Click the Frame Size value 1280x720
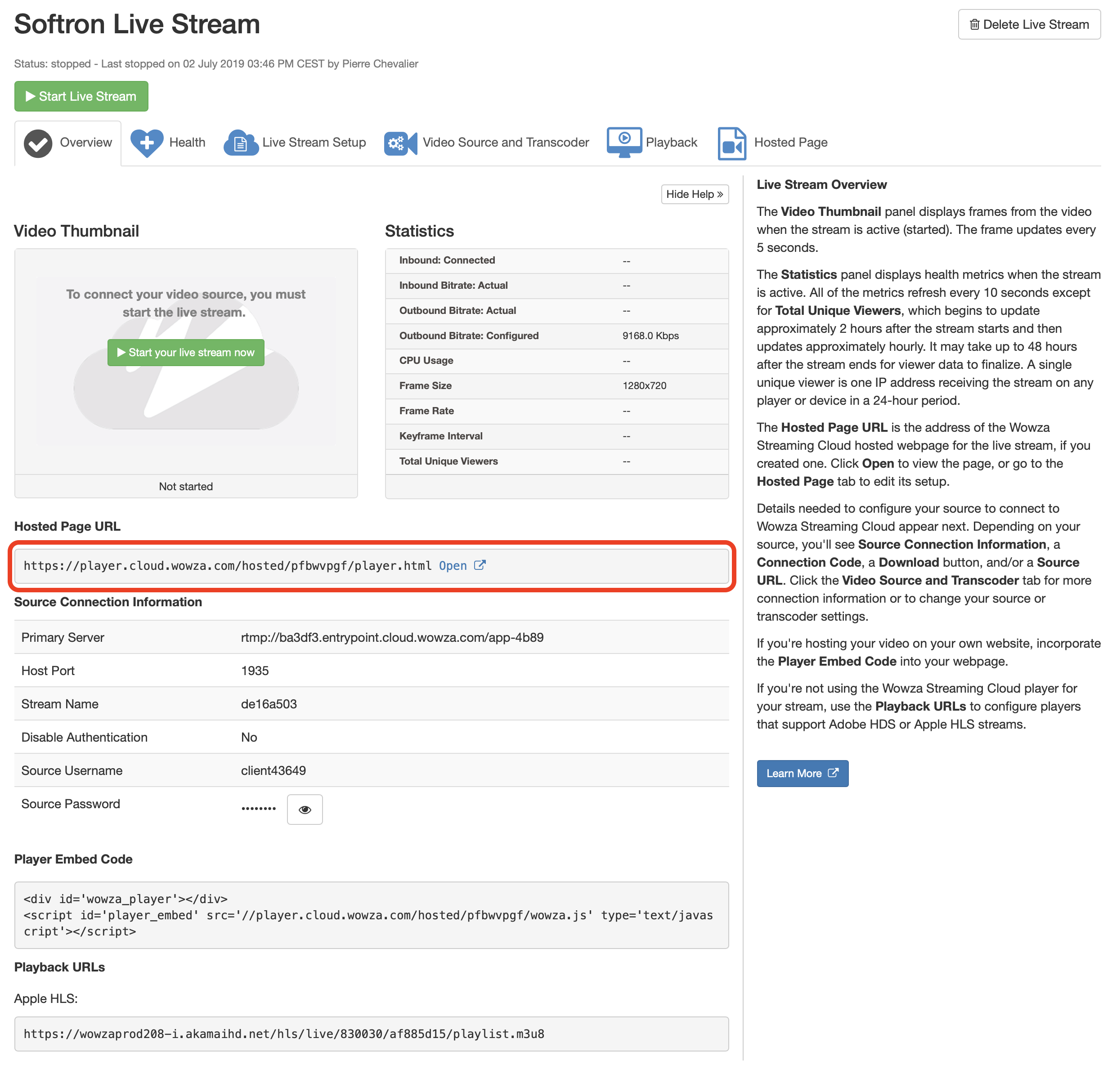Viewport: 1112px width, 1092px height. (x=644, y=385)
